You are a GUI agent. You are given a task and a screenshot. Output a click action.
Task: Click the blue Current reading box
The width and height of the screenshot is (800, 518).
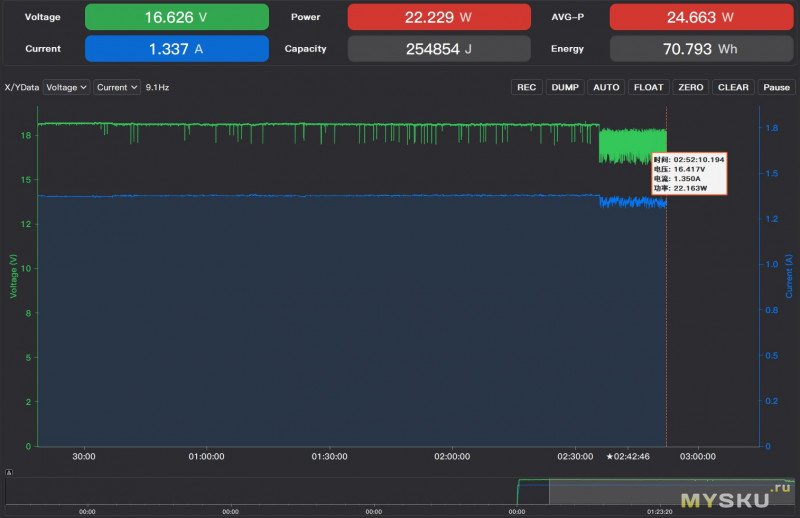tap(176, 49)
